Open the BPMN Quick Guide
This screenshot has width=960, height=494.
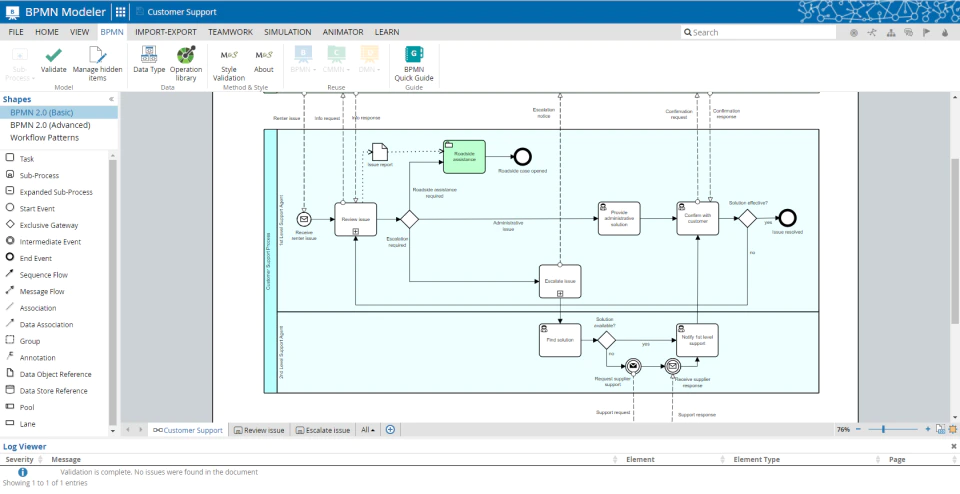(x=414, y=64)
